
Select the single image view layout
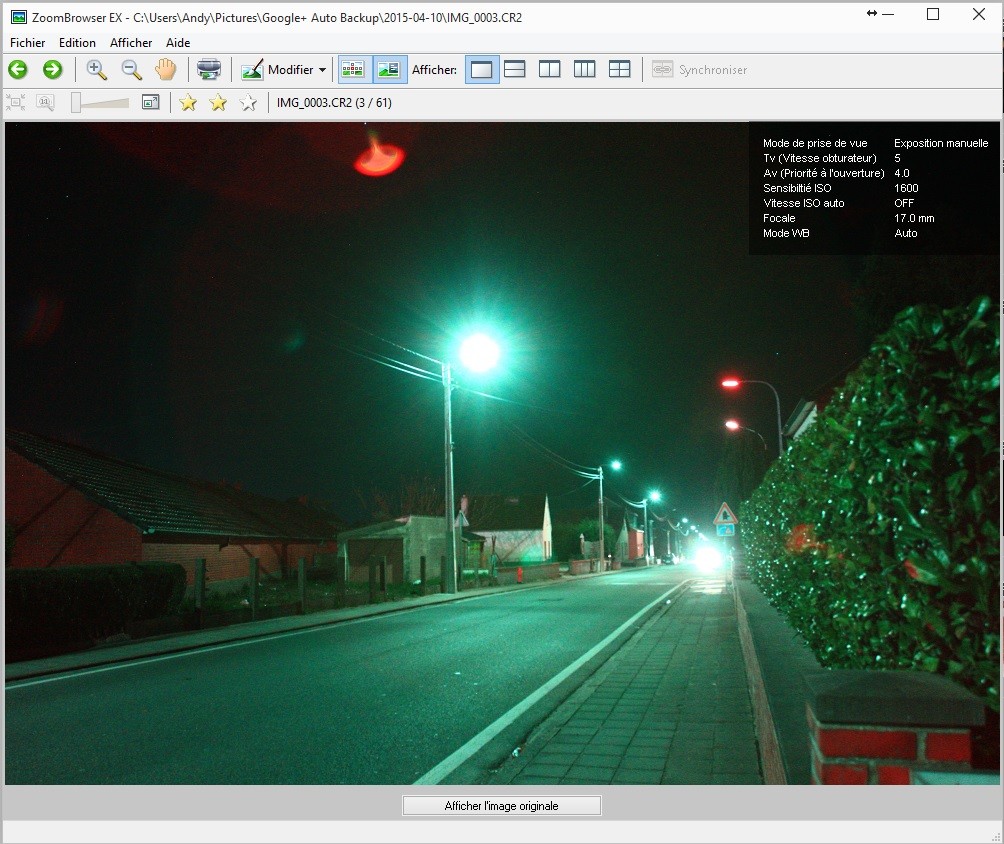(x=482, y=69)
